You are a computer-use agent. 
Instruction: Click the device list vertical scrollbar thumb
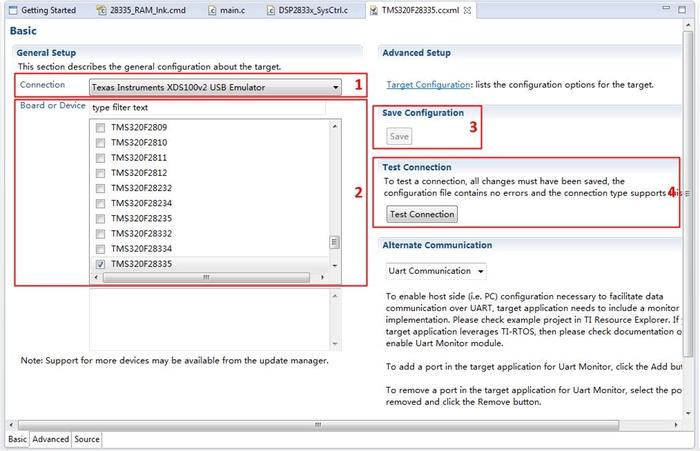point(334,242)
